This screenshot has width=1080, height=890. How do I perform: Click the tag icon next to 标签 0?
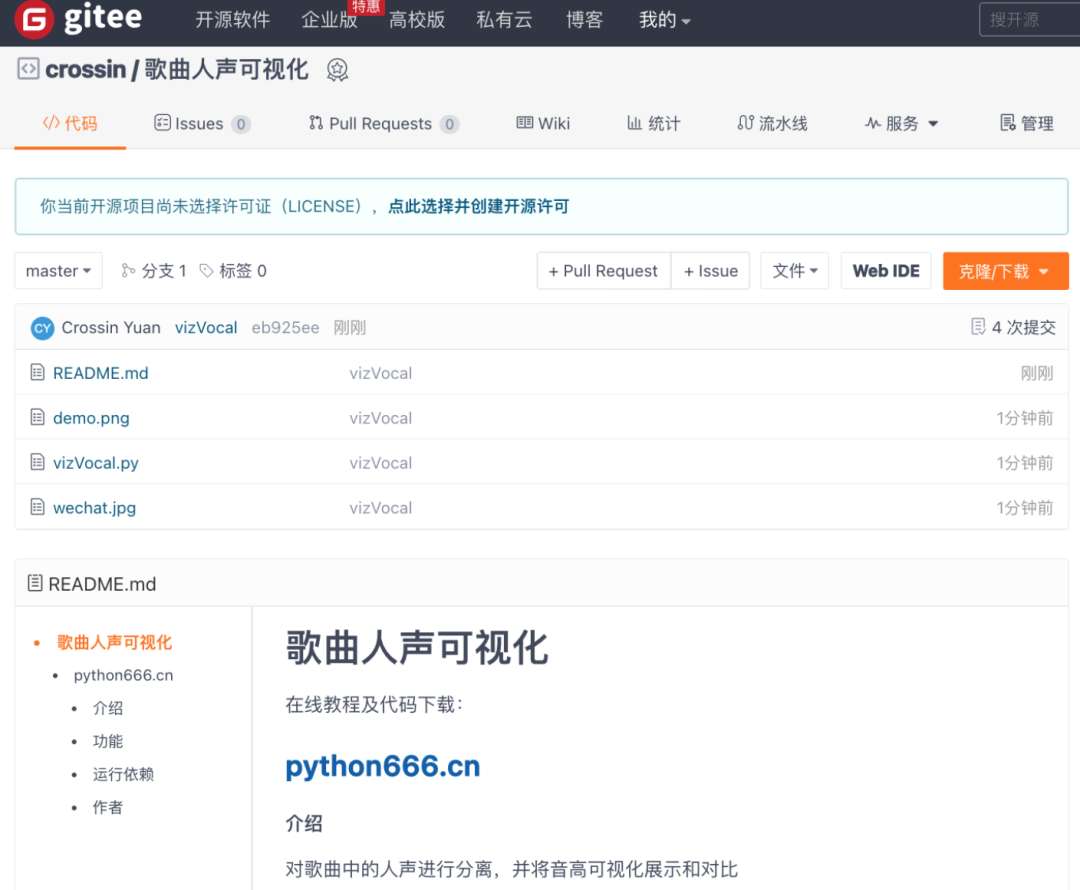coord(206,271)
